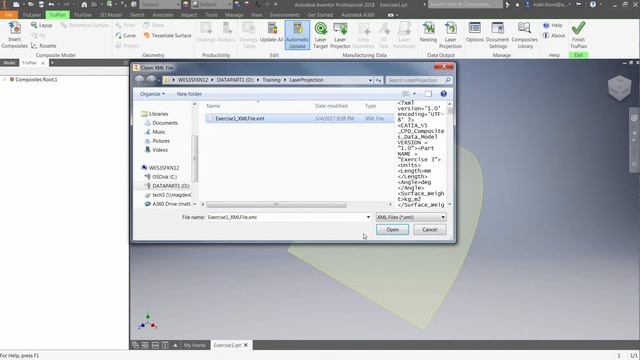Viewport: 640px width, 360px height.
Task: Open the material selector dropdown in toolbar
Action: (x=160, y=4)
